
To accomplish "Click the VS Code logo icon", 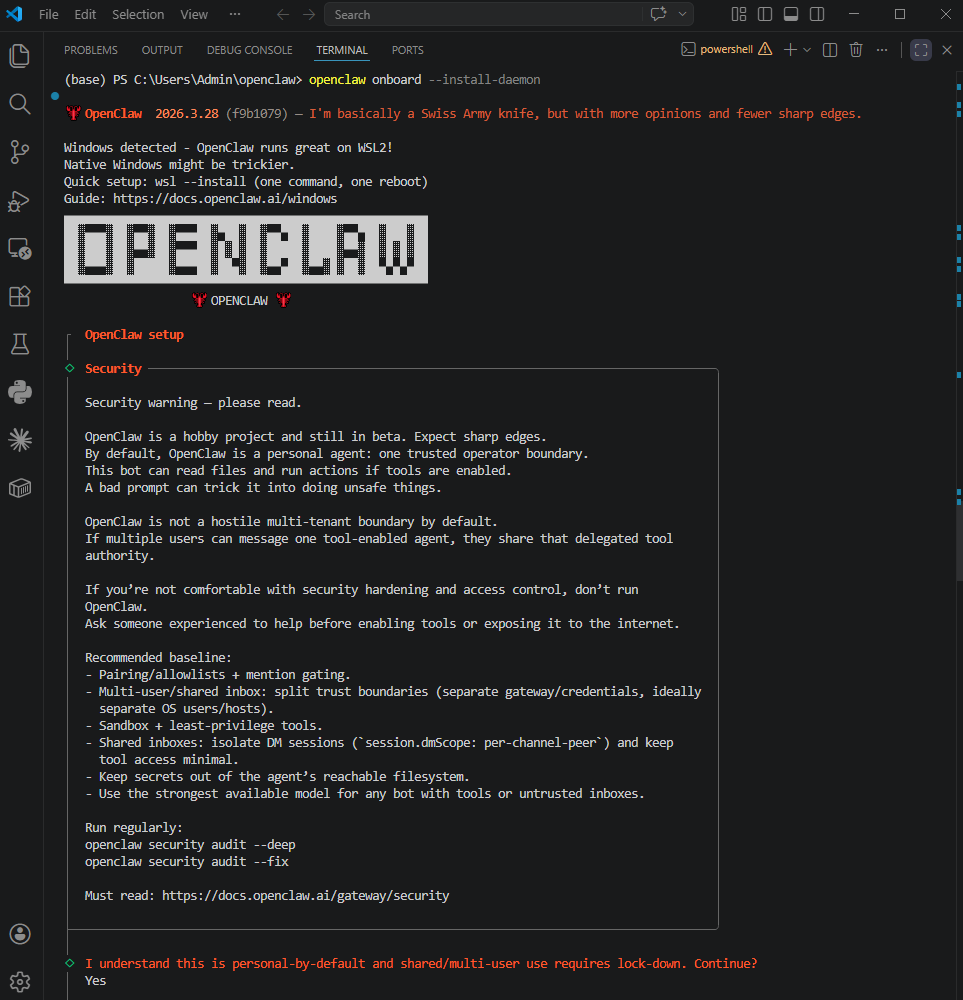I will pos(15,14).
